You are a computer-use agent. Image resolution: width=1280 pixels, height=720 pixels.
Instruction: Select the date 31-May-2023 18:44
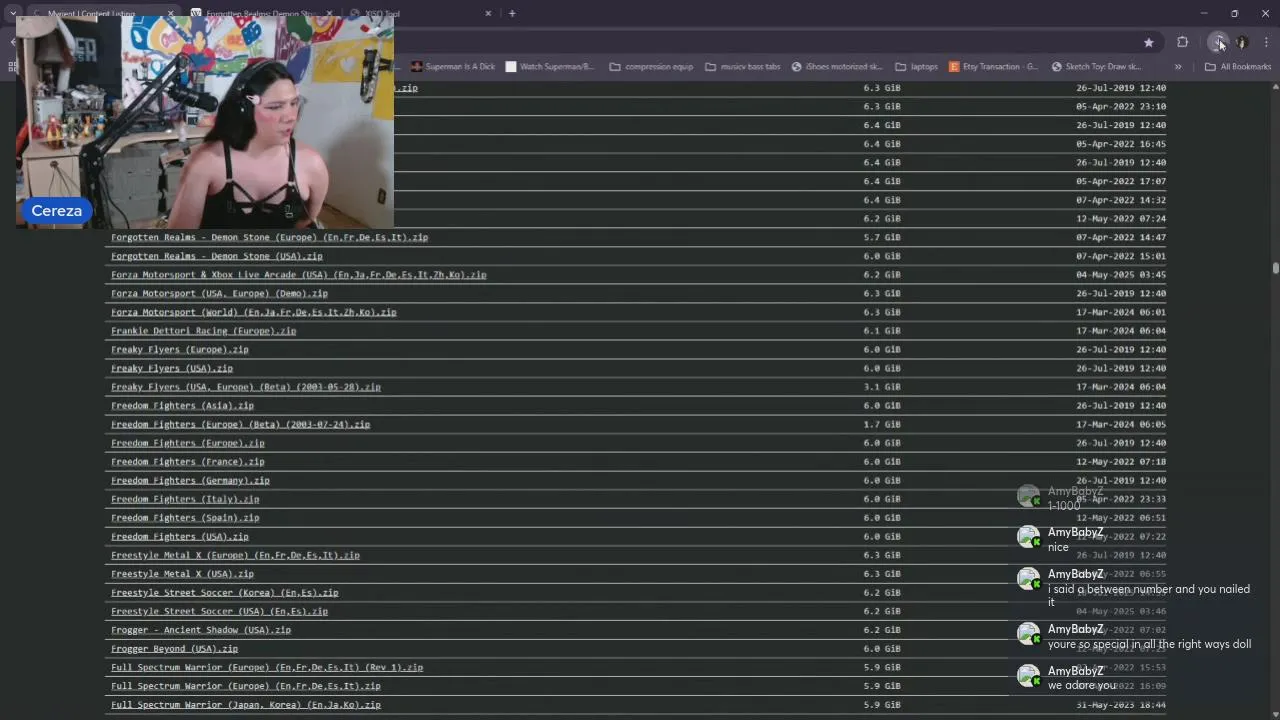(1121, 705)
